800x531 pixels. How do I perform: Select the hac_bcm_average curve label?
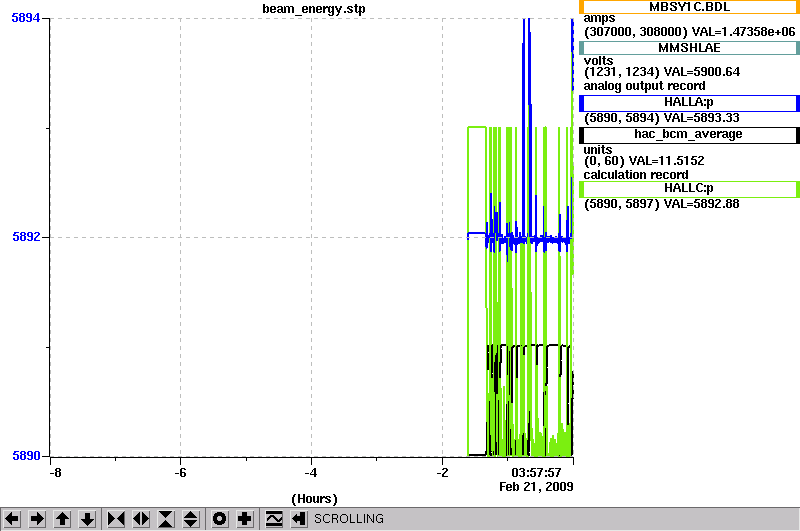coord(689,135)
